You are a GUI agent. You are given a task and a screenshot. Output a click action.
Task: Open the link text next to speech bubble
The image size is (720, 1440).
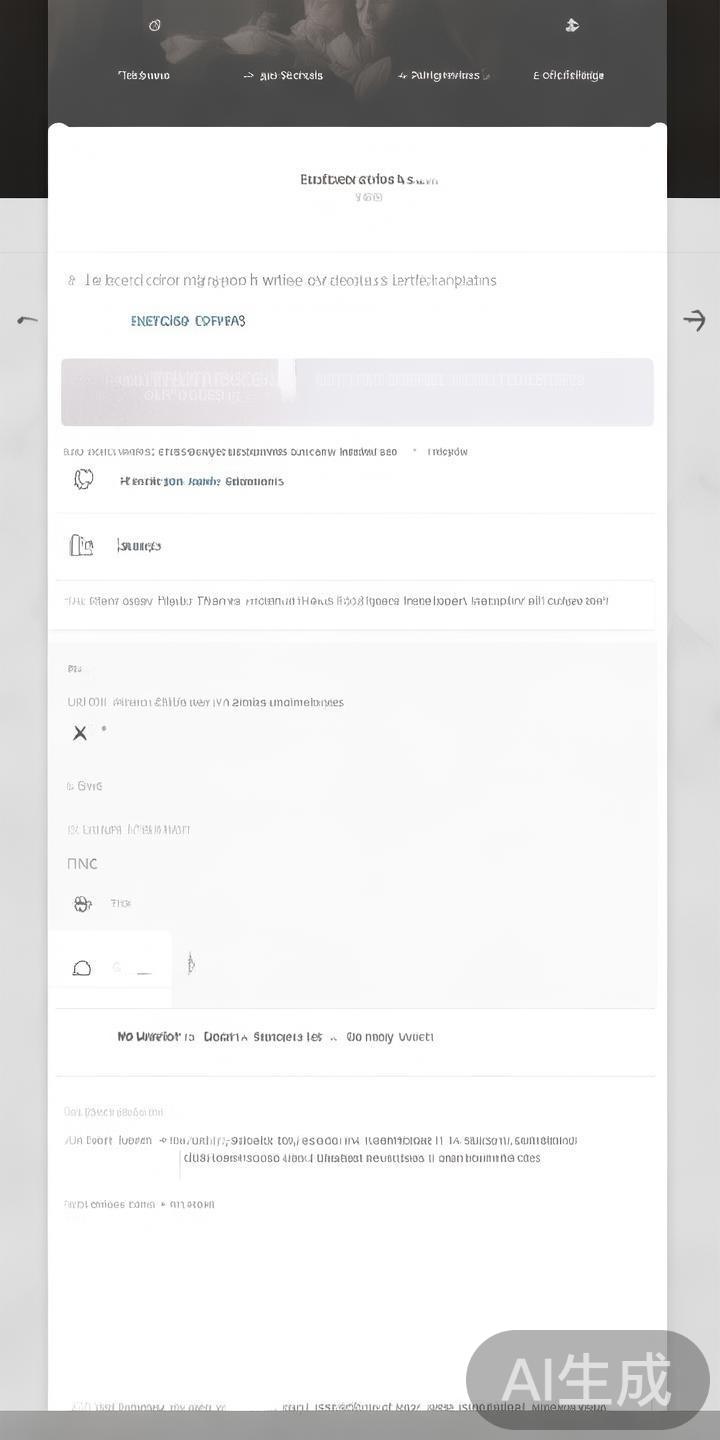(x=202, y=481)
